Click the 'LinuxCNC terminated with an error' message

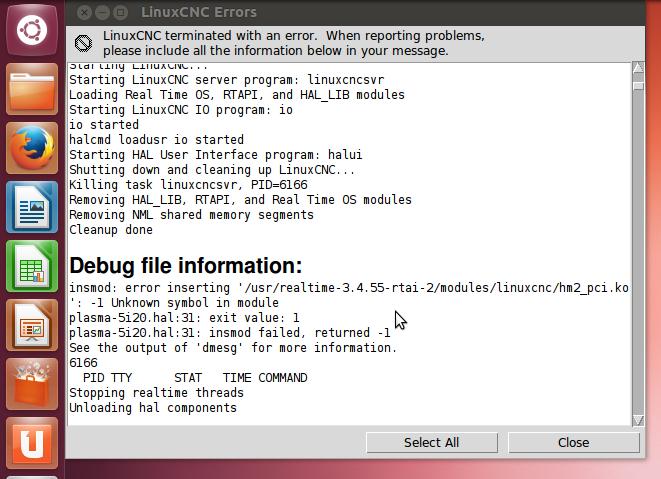pos(294,43)
